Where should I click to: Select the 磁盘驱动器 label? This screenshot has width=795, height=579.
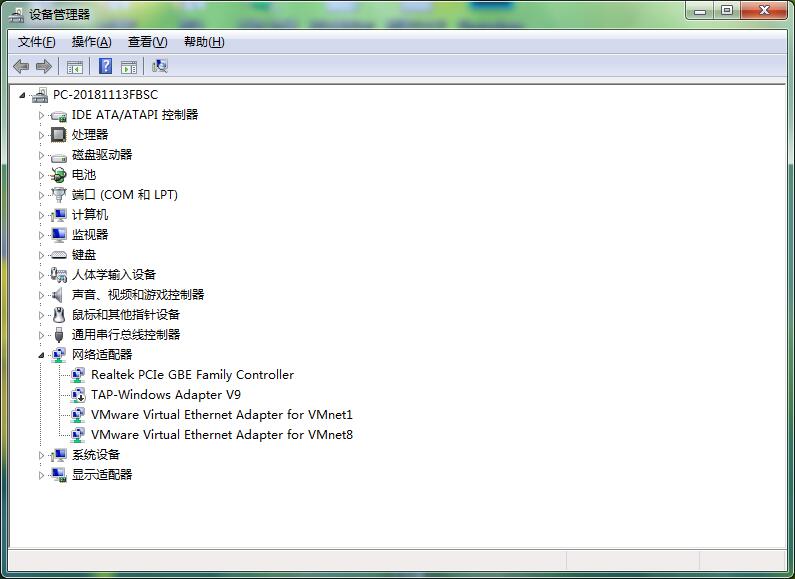tap(102, 155)
